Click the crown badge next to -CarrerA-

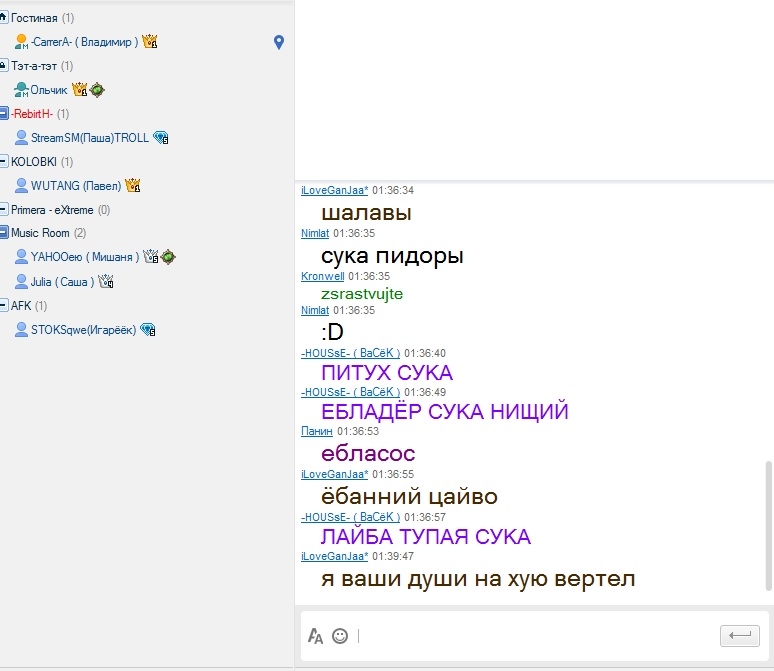click(150, 42)
